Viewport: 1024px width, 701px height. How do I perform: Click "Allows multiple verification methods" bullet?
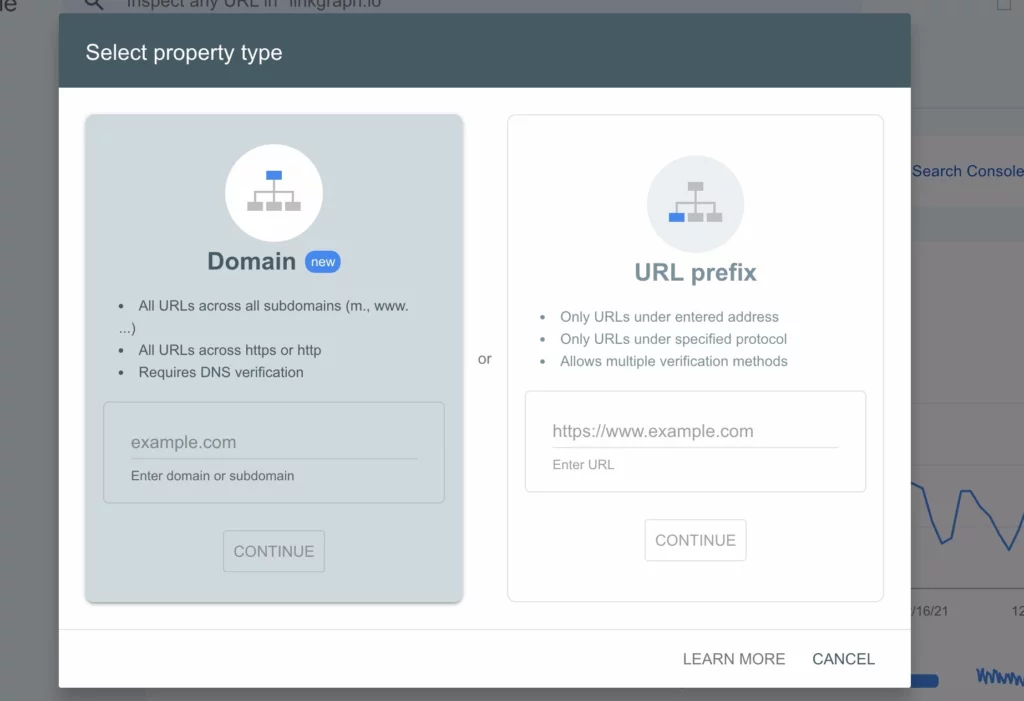coord(673,361)
